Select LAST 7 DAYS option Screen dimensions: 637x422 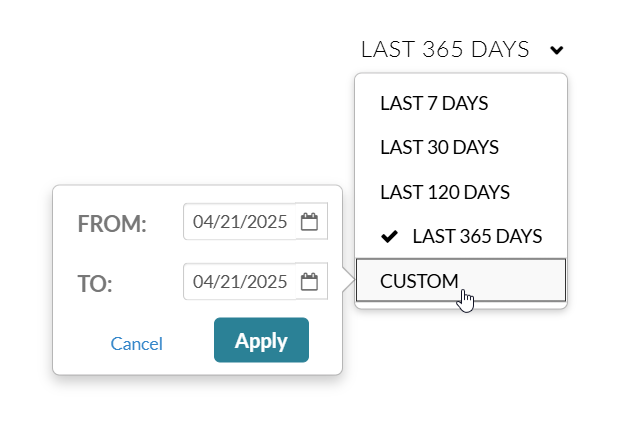(433, 103)
